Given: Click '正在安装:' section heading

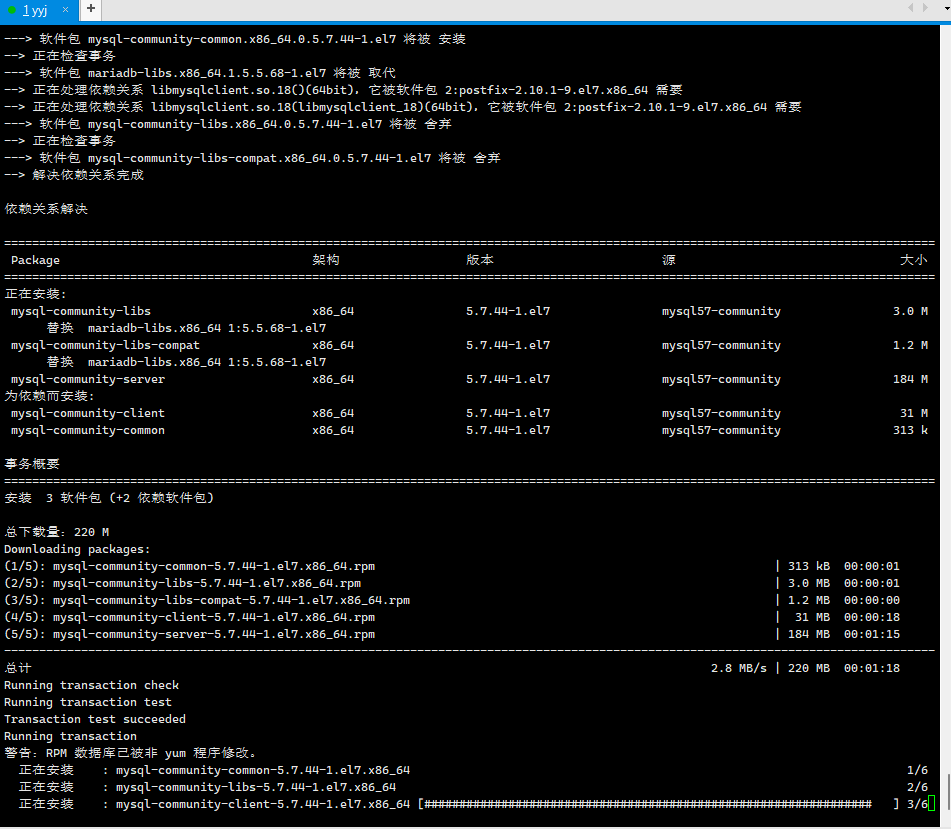Looking at the screenshot, I should [x=36, y=294].
